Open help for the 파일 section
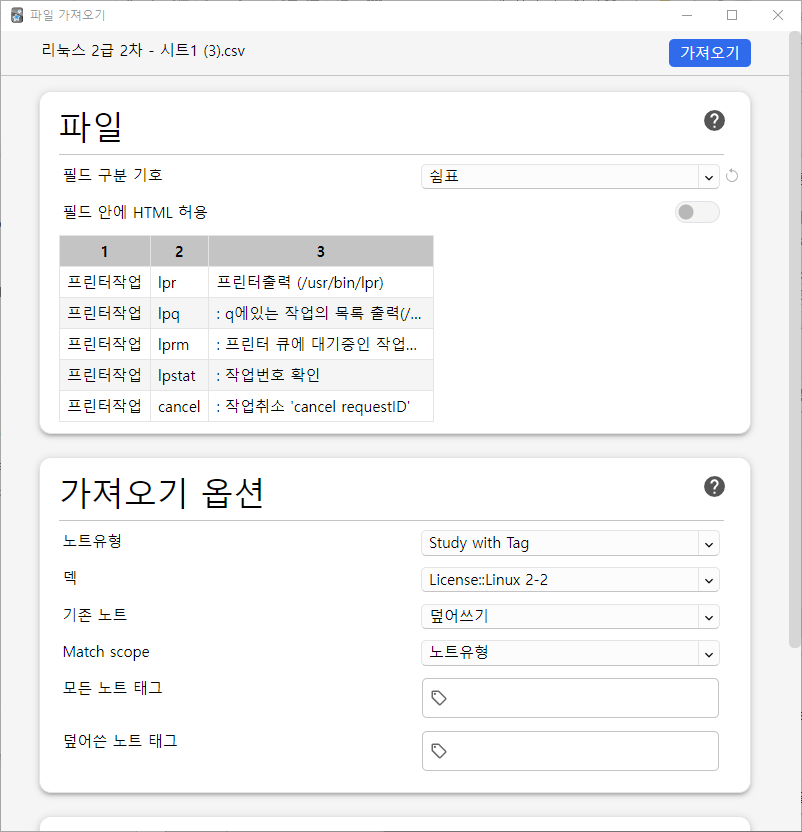The height and width of the screenshot is (832, 802). coord(714,120)
